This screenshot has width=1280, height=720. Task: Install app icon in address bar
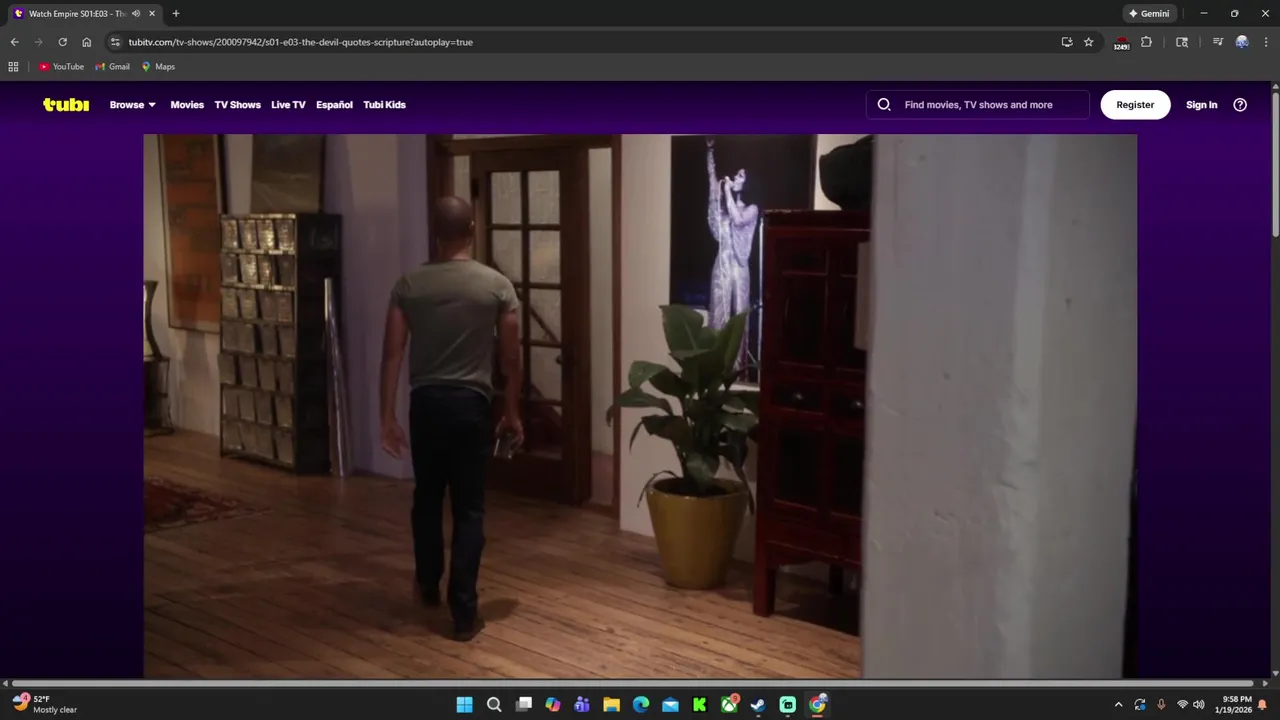pyautogui.click(x=1067, y=42)
